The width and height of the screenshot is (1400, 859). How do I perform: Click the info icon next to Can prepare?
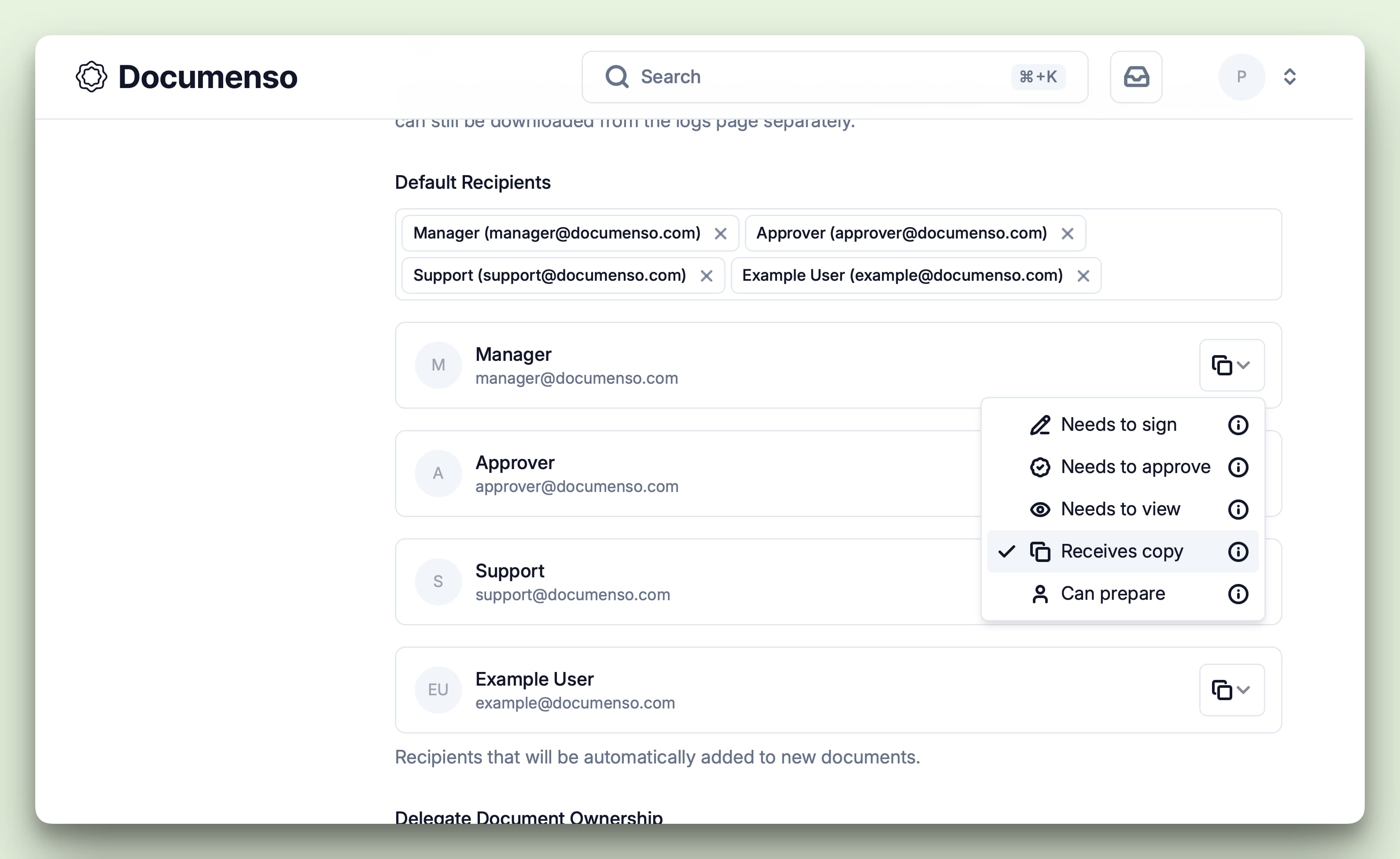coord(1238,594)
